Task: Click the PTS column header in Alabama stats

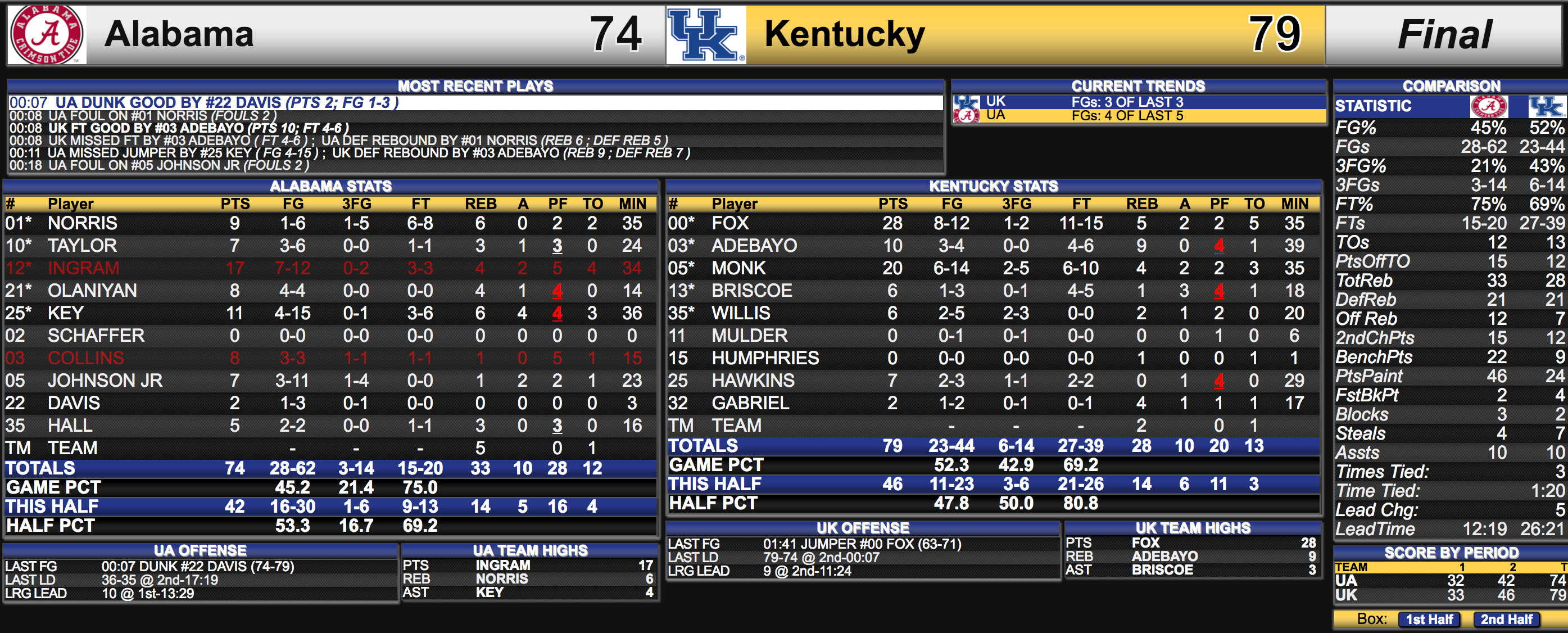Action: (235, 204)
